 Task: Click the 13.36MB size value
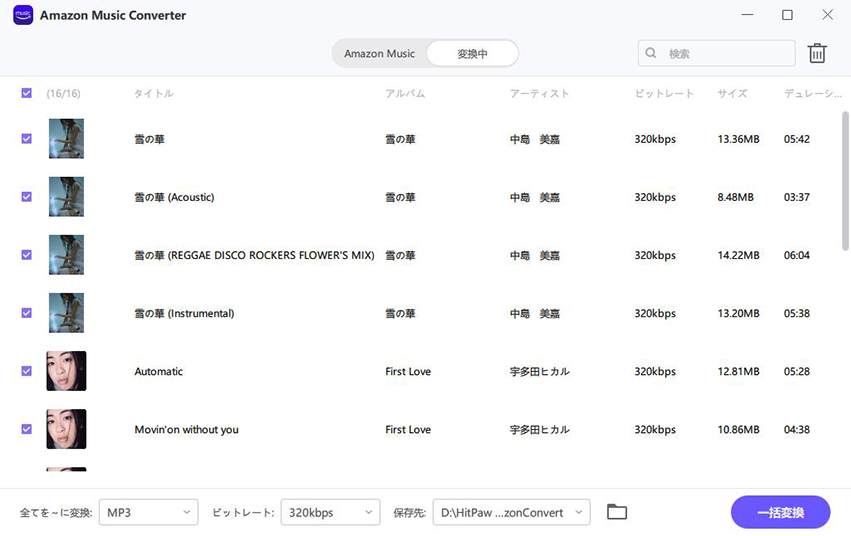(738, 139)
